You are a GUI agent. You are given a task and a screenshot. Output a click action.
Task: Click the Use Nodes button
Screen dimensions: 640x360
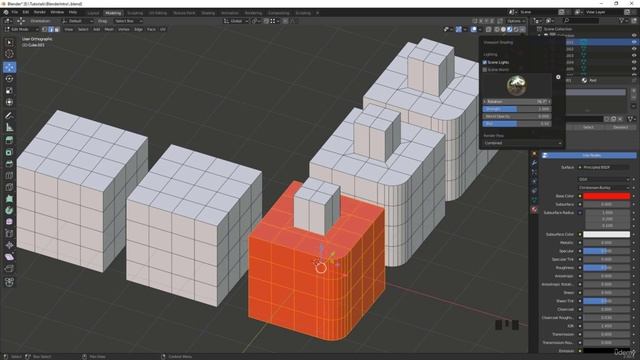[x=589, y=155]
